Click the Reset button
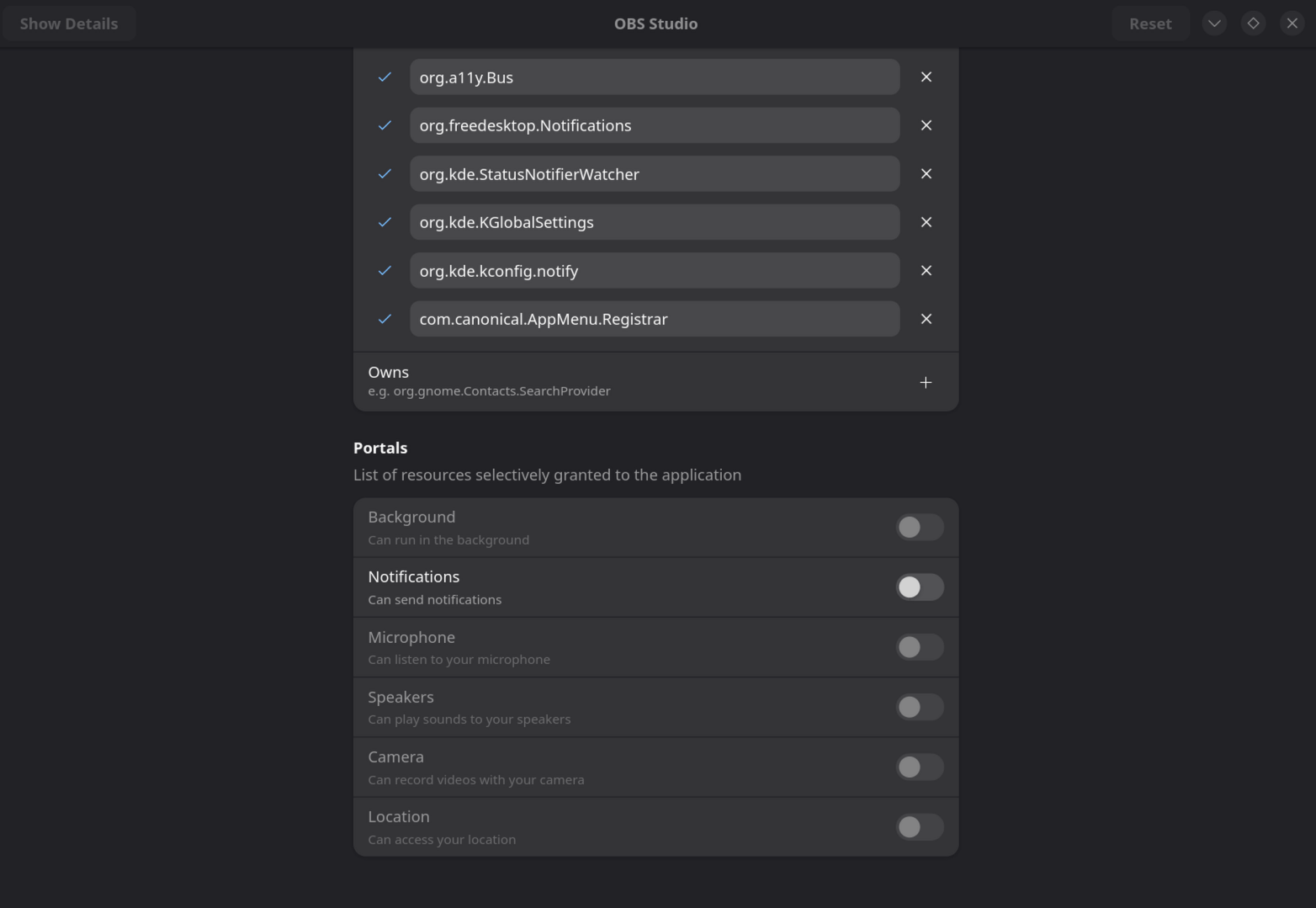Screen dimensions: 1316x908 coord(1150,24)
